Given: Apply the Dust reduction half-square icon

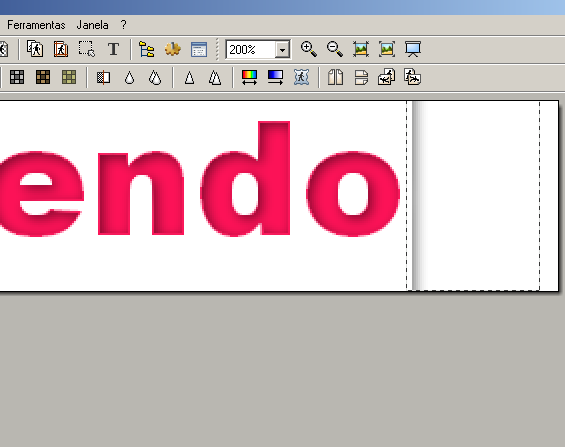Looking at the screenshot, I should [103, 77].
